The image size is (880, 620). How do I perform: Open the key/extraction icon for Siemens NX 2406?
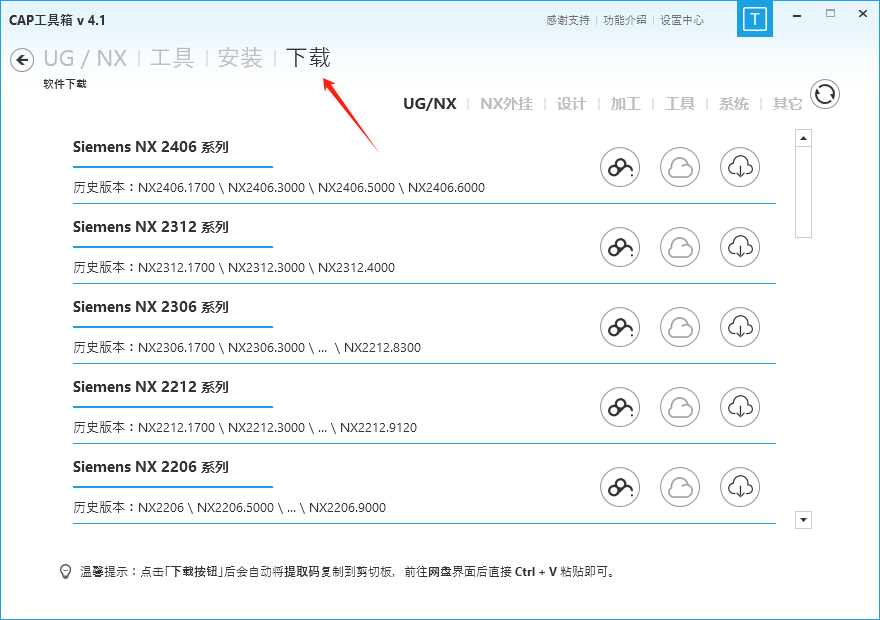[x=619, y=167]
